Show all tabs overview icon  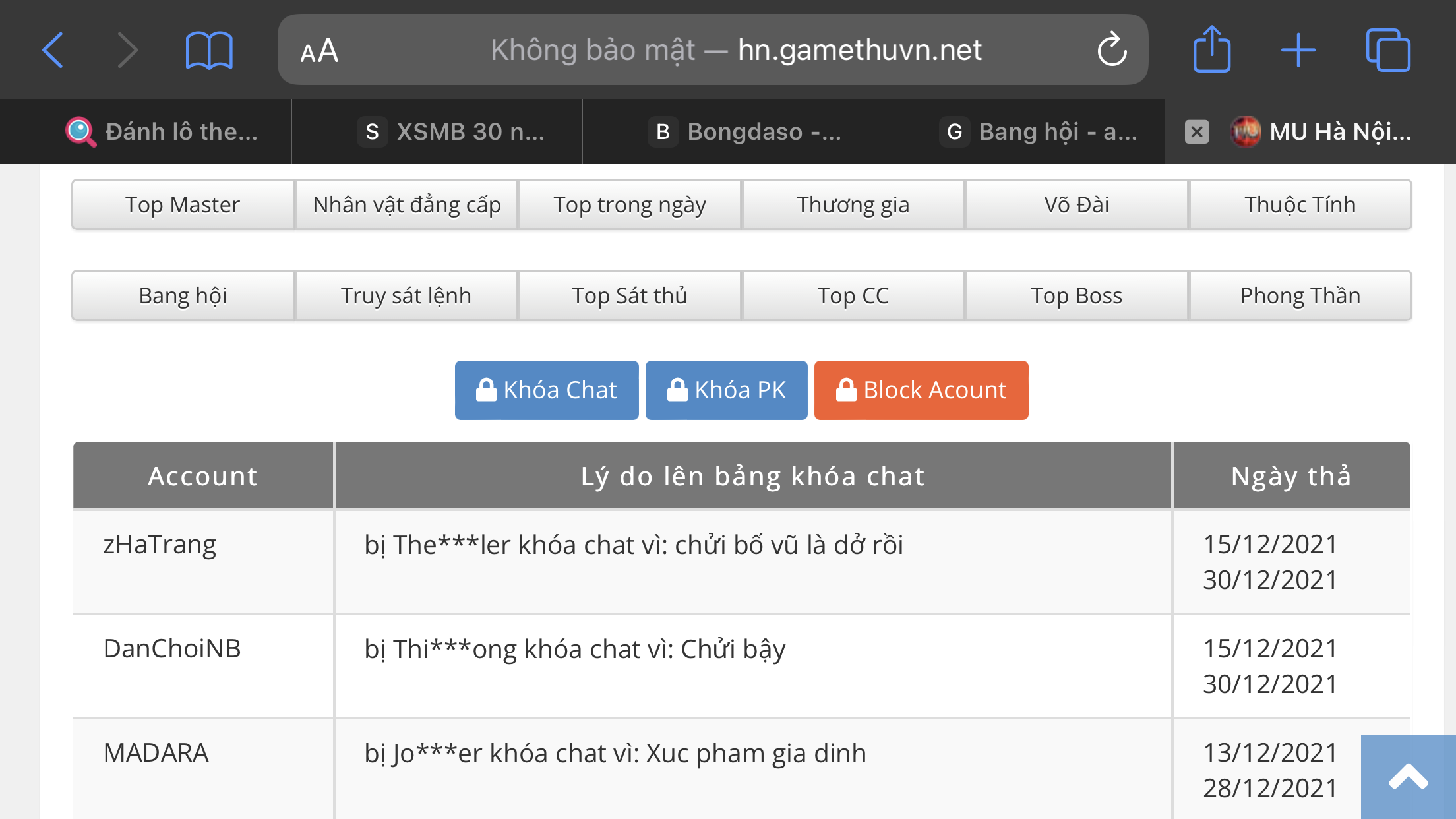1387,50
